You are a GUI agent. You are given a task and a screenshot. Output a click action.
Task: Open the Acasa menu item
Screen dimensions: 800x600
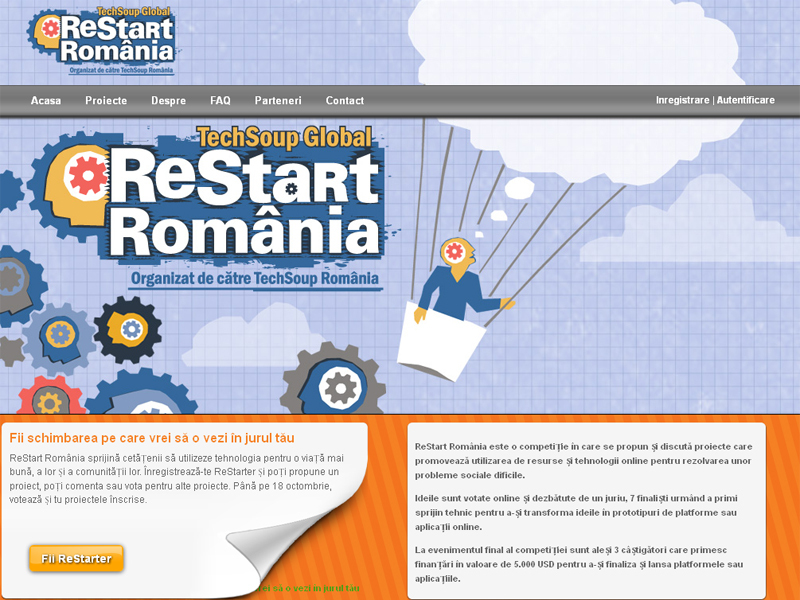pyautogui.click(x=46, y=101)
